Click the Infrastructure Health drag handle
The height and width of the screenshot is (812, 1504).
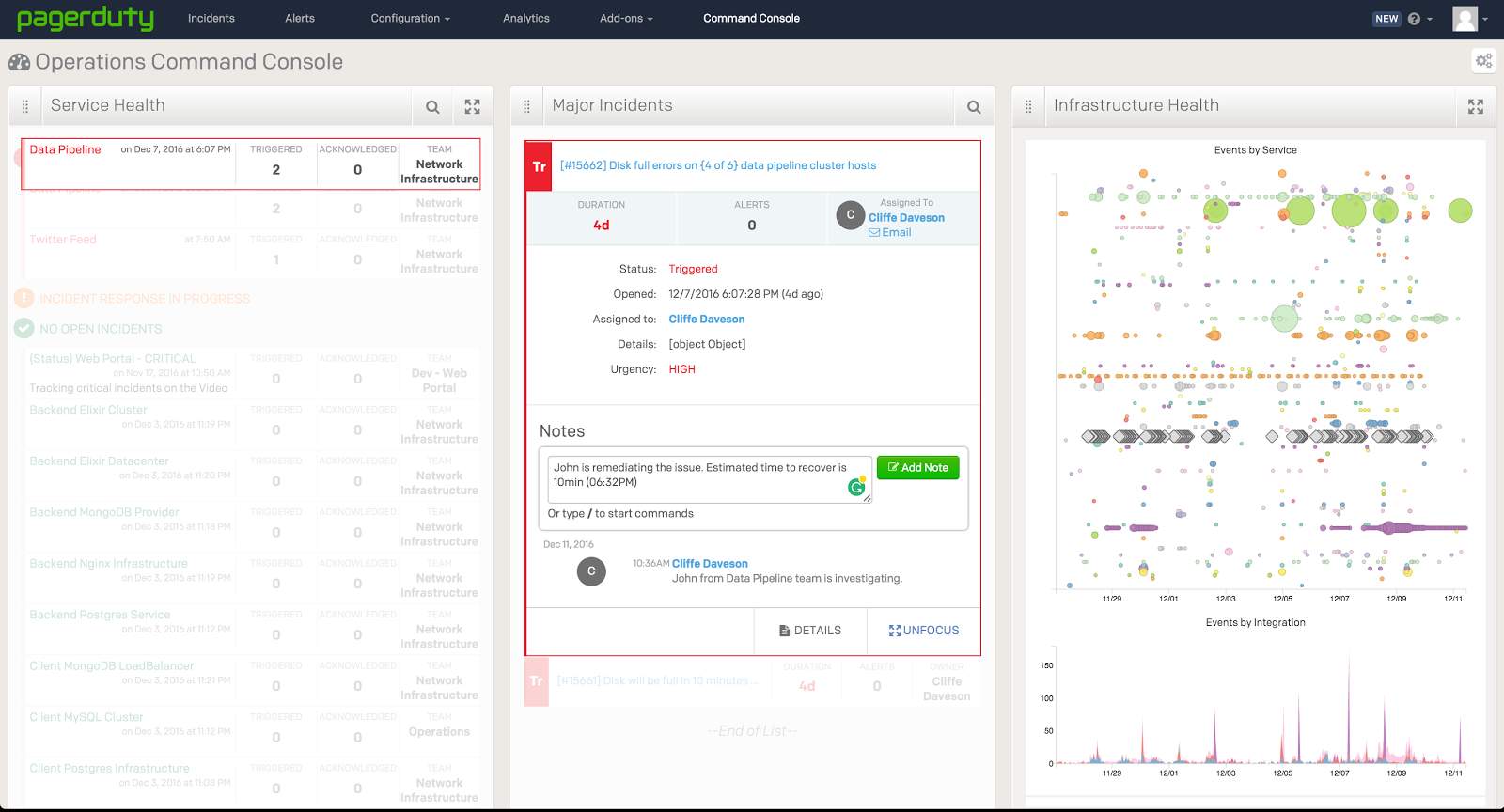pyautogui.click(x=1028, y=107)
